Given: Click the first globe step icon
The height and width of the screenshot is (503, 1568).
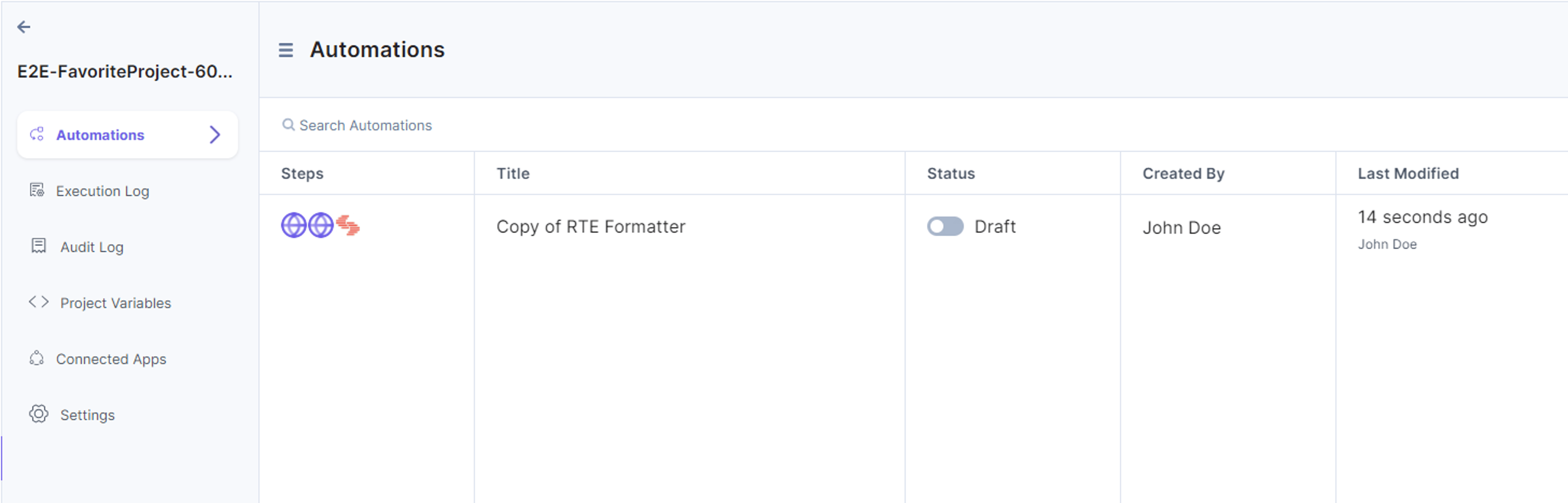Looking at the screenshot, I should (294, 226).
